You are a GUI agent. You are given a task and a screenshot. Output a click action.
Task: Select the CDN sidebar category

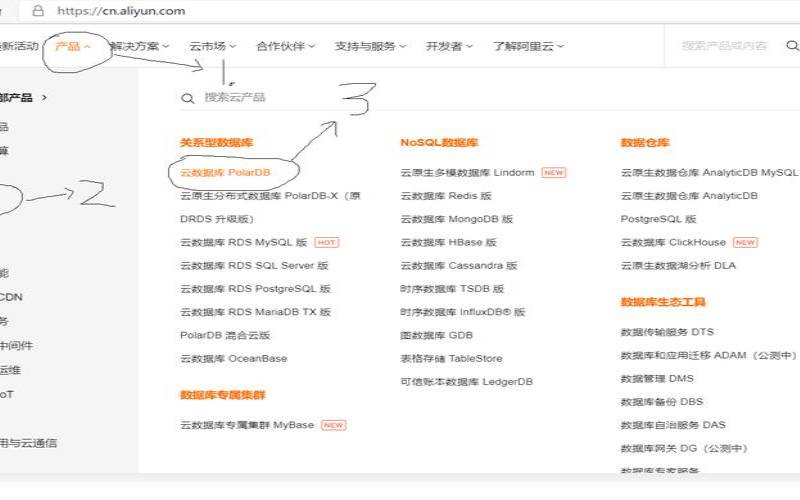pyautogui.click(x=11, y=297)
